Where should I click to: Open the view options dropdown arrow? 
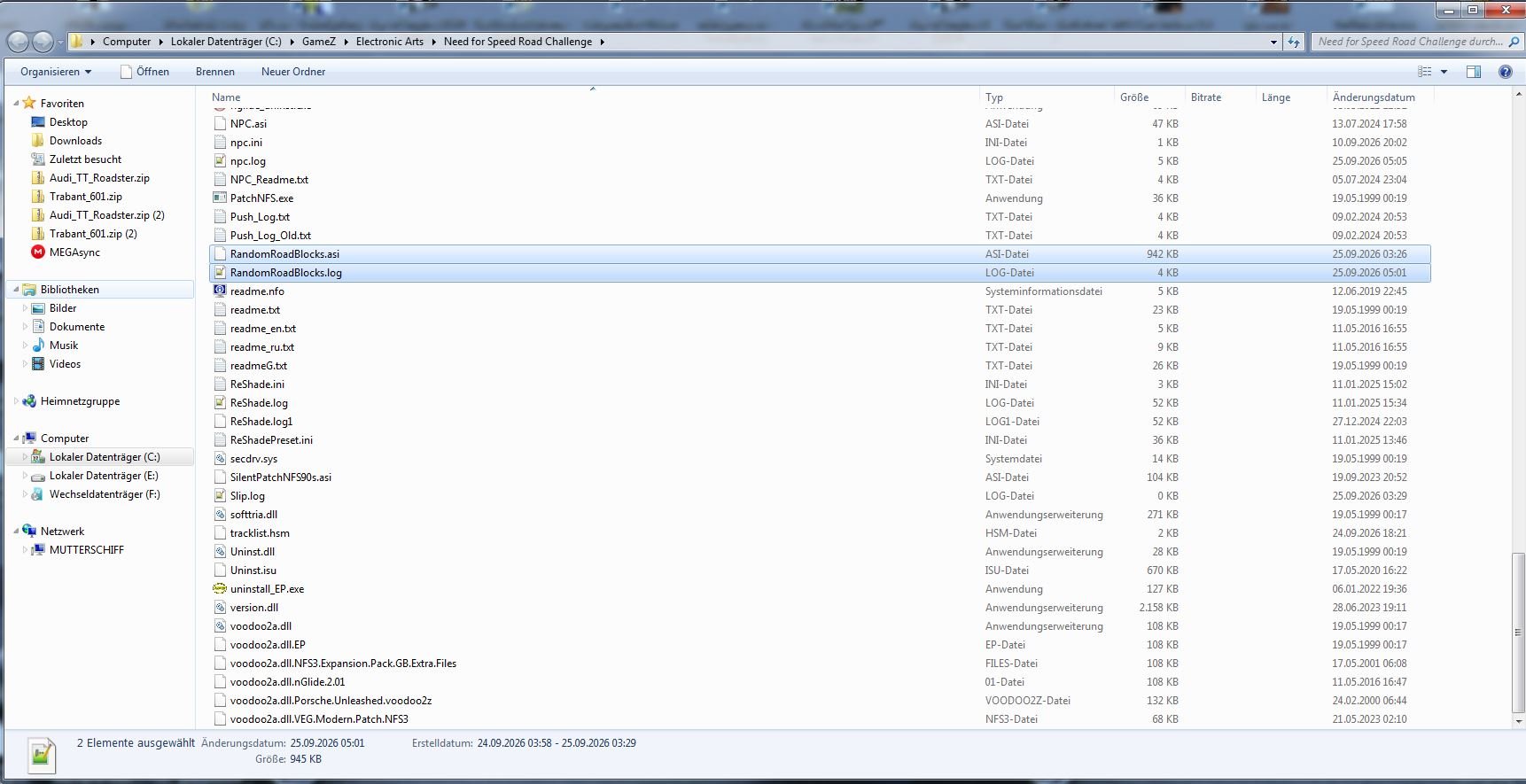(1444, 72)
